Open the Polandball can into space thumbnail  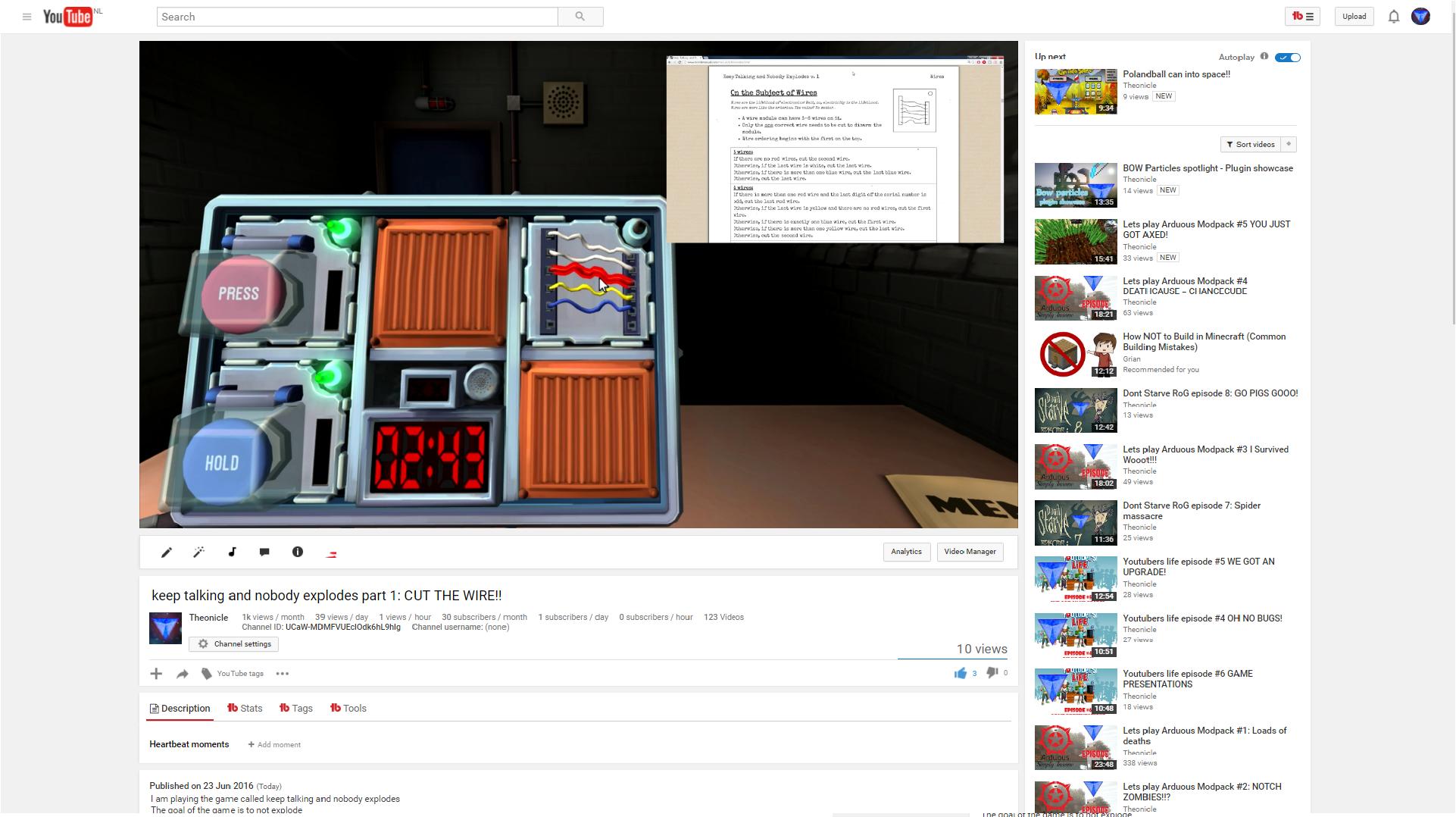click(1075, 92)
